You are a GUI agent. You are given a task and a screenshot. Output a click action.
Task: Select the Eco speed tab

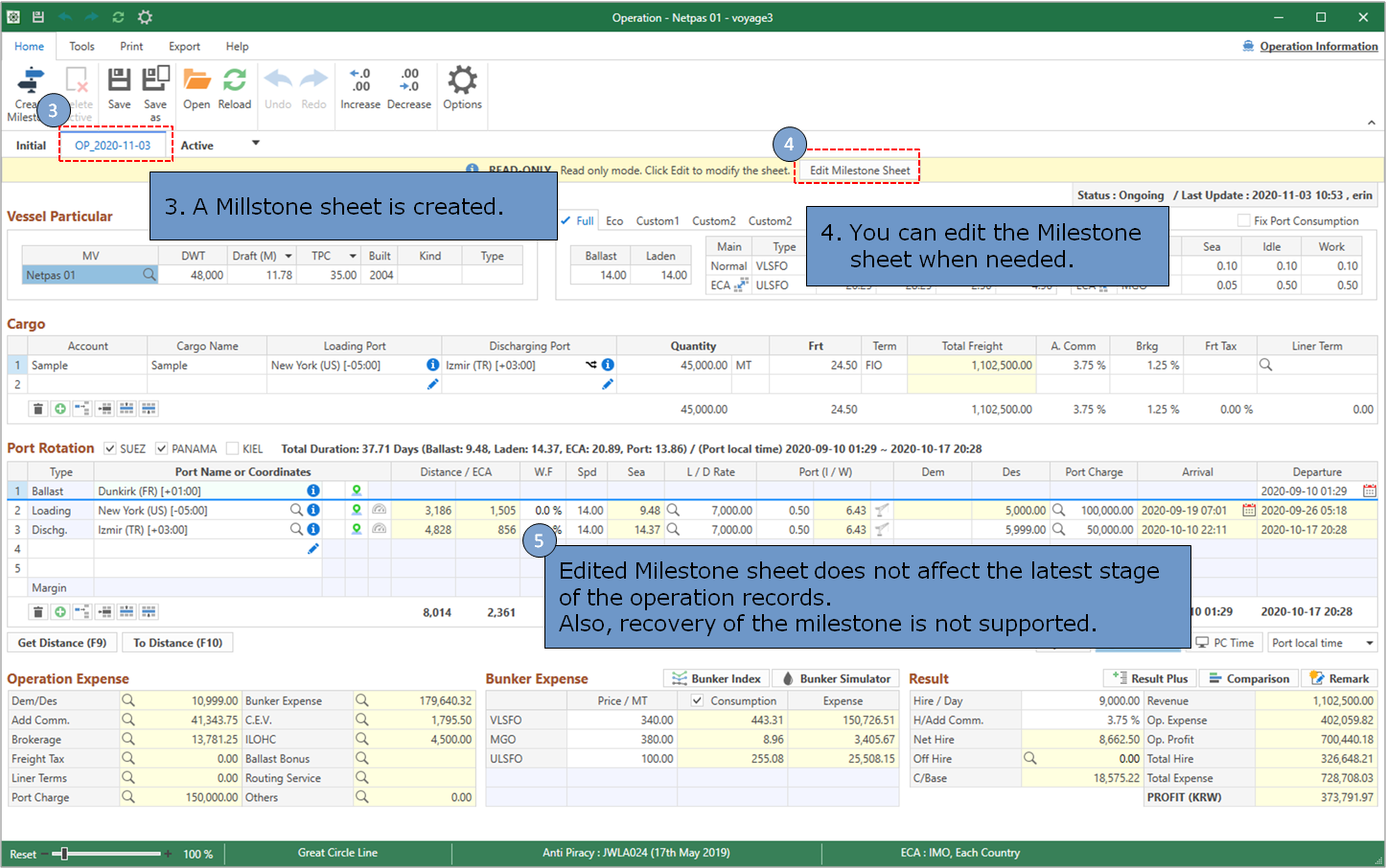coord(614,220)
